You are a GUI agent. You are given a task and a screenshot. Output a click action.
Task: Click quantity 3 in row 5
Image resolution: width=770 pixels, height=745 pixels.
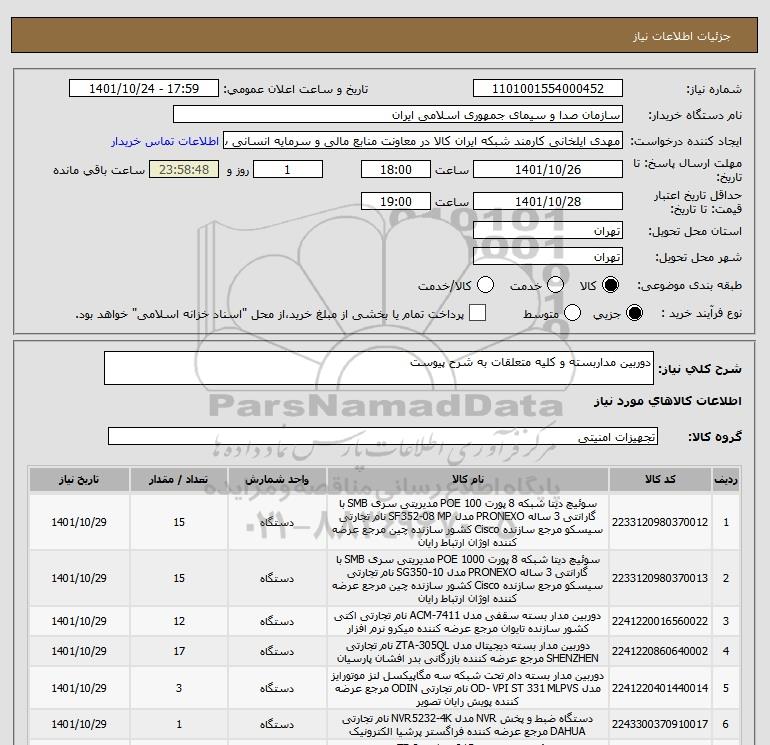pyautogui.click(x=179, y=688)
